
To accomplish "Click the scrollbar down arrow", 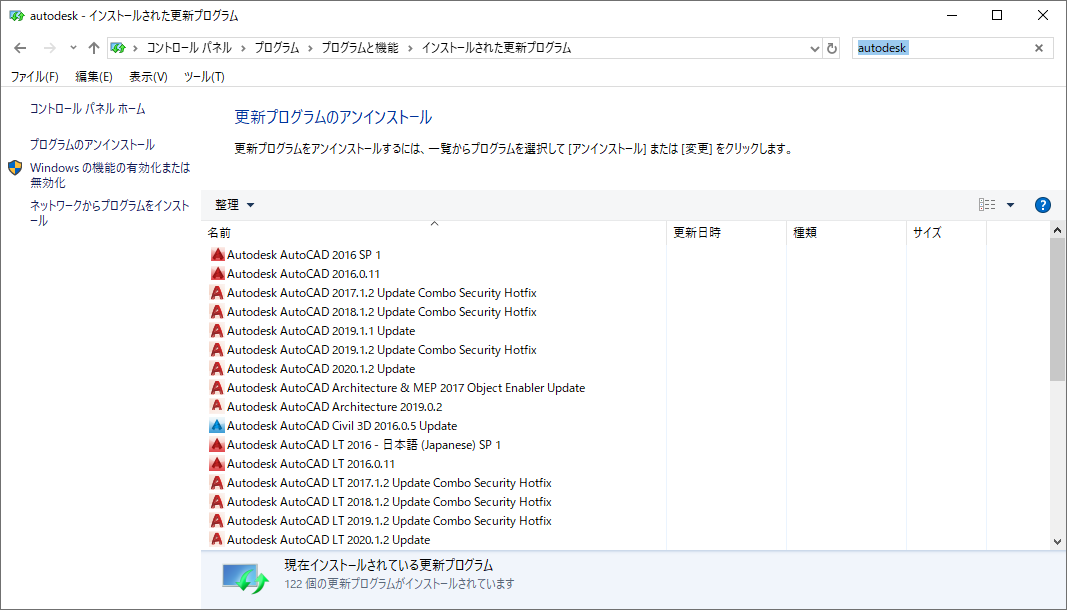I will point(1057,542).
